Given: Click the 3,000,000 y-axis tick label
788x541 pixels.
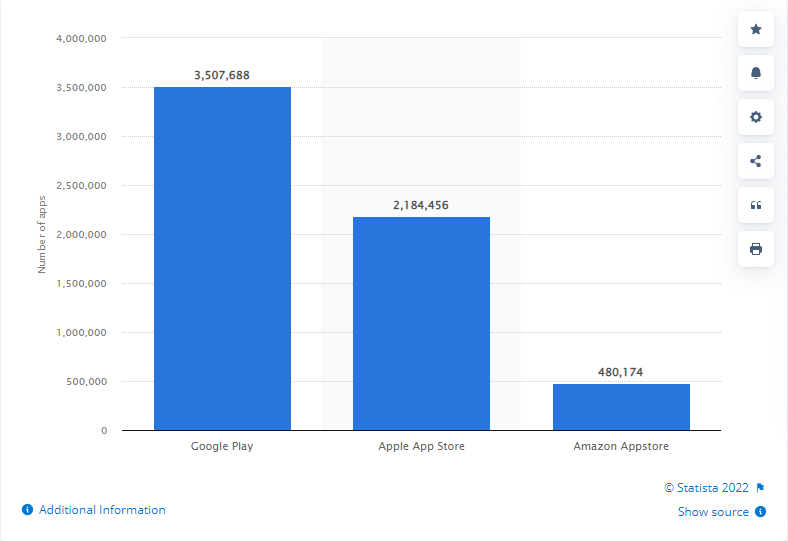Looking at the screenshot, I should [x=81, y=137].
